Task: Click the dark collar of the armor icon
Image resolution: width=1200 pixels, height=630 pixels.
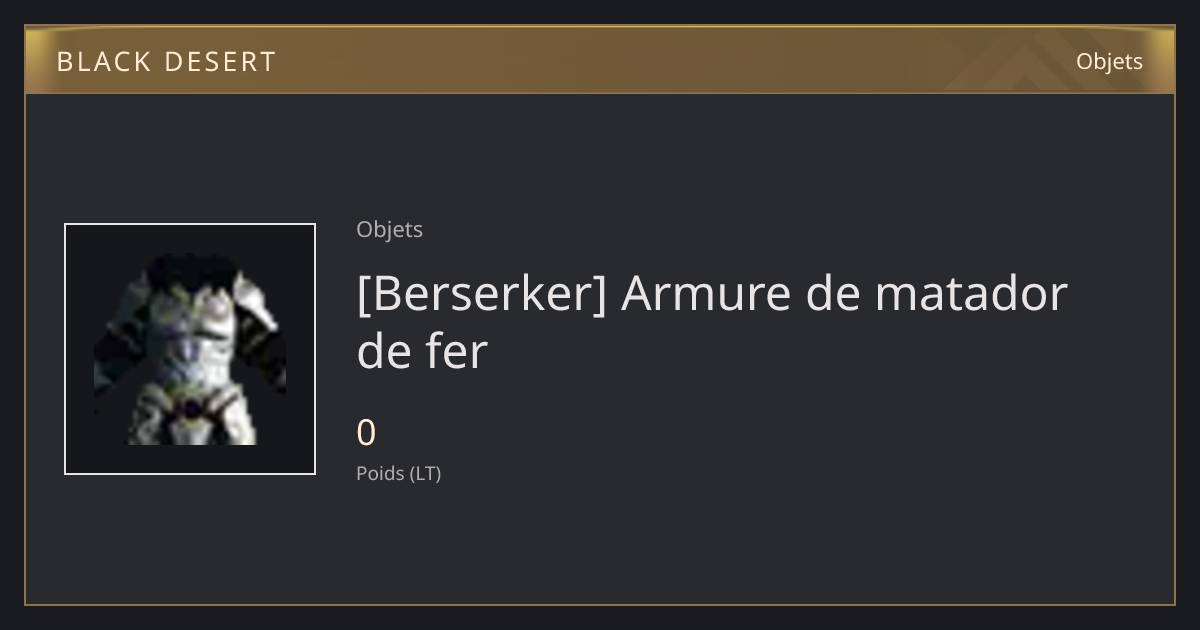Action: tap(192, 270)
